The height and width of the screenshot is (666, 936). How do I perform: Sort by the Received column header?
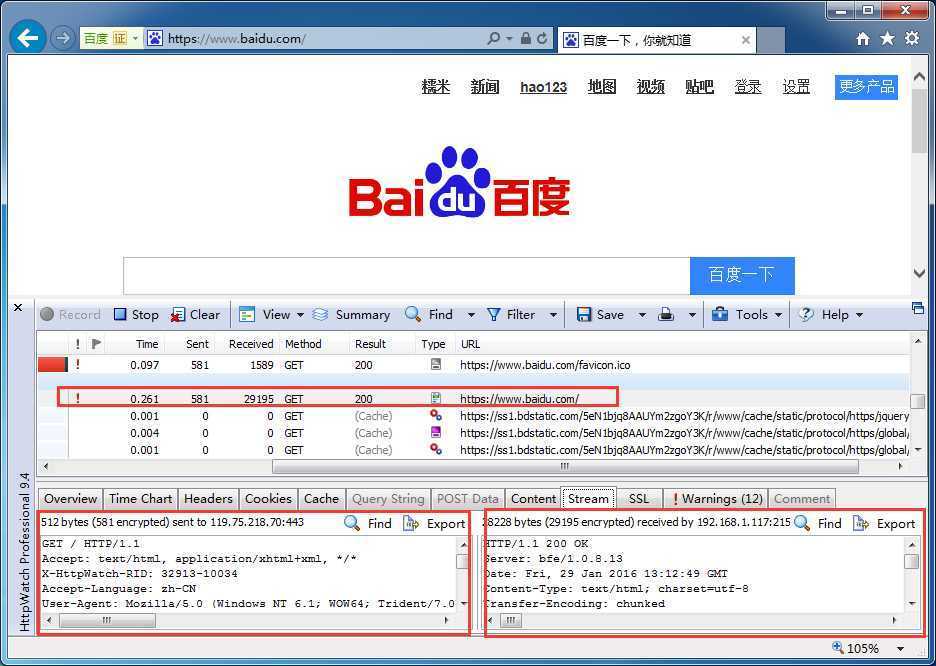click(251, 344)
